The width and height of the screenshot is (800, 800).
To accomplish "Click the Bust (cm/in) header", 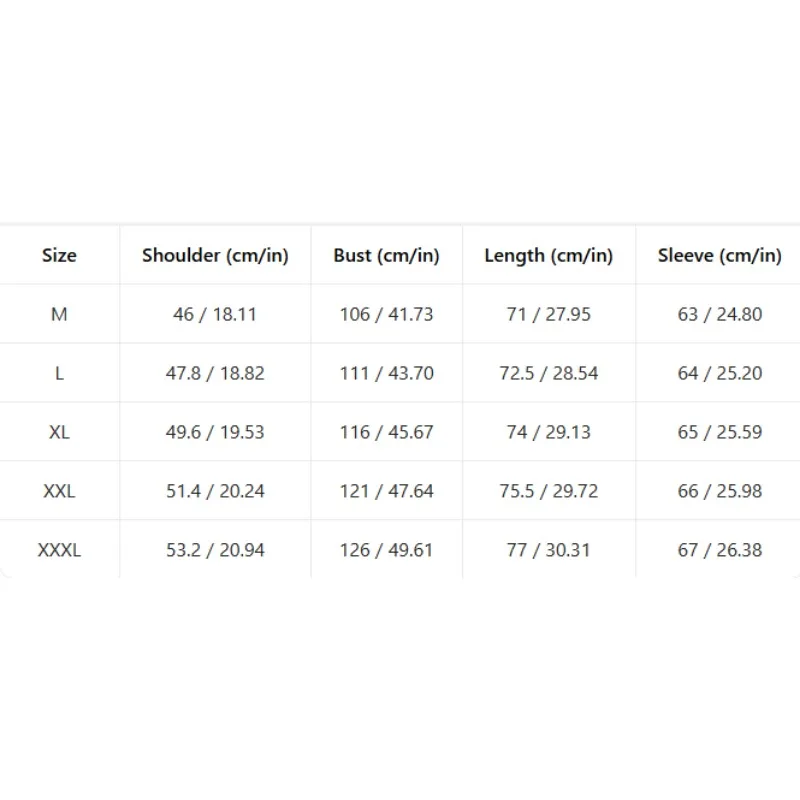I will pos(386,255).
